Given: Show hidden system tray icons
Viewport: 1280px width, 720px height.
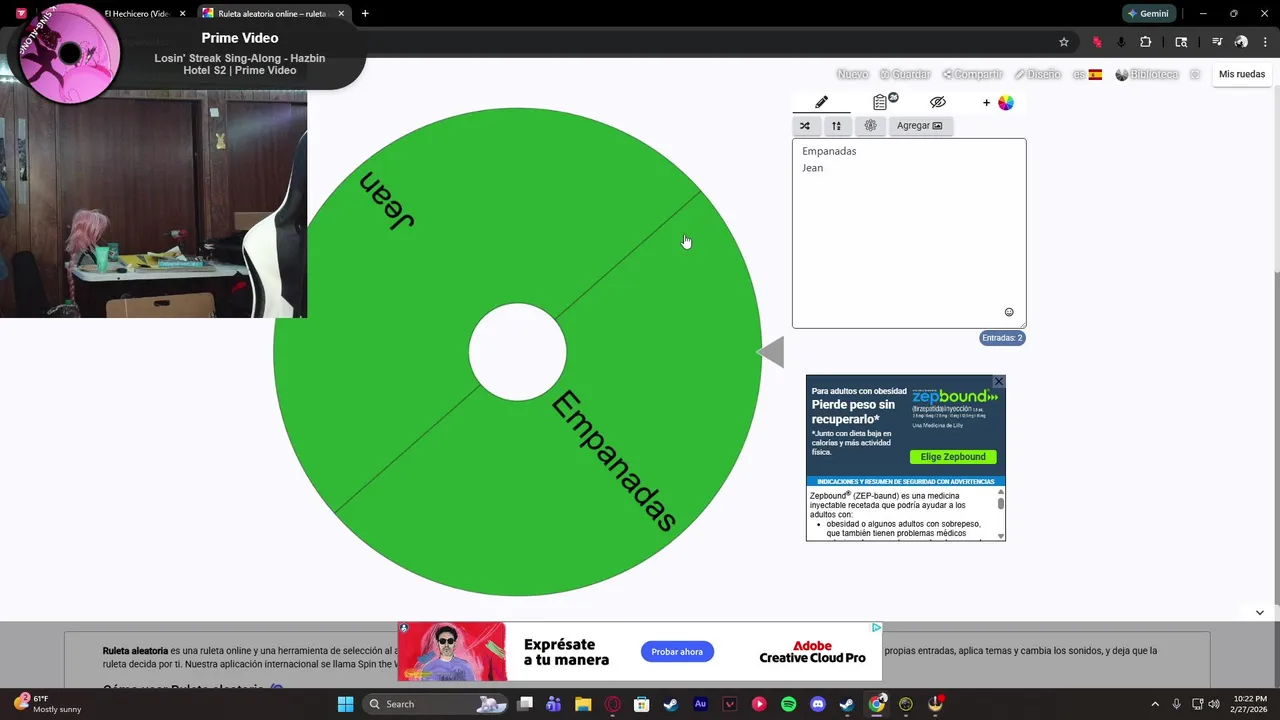Looking at the screenshot, I should pyautogui.click(x=1155, y=704).
